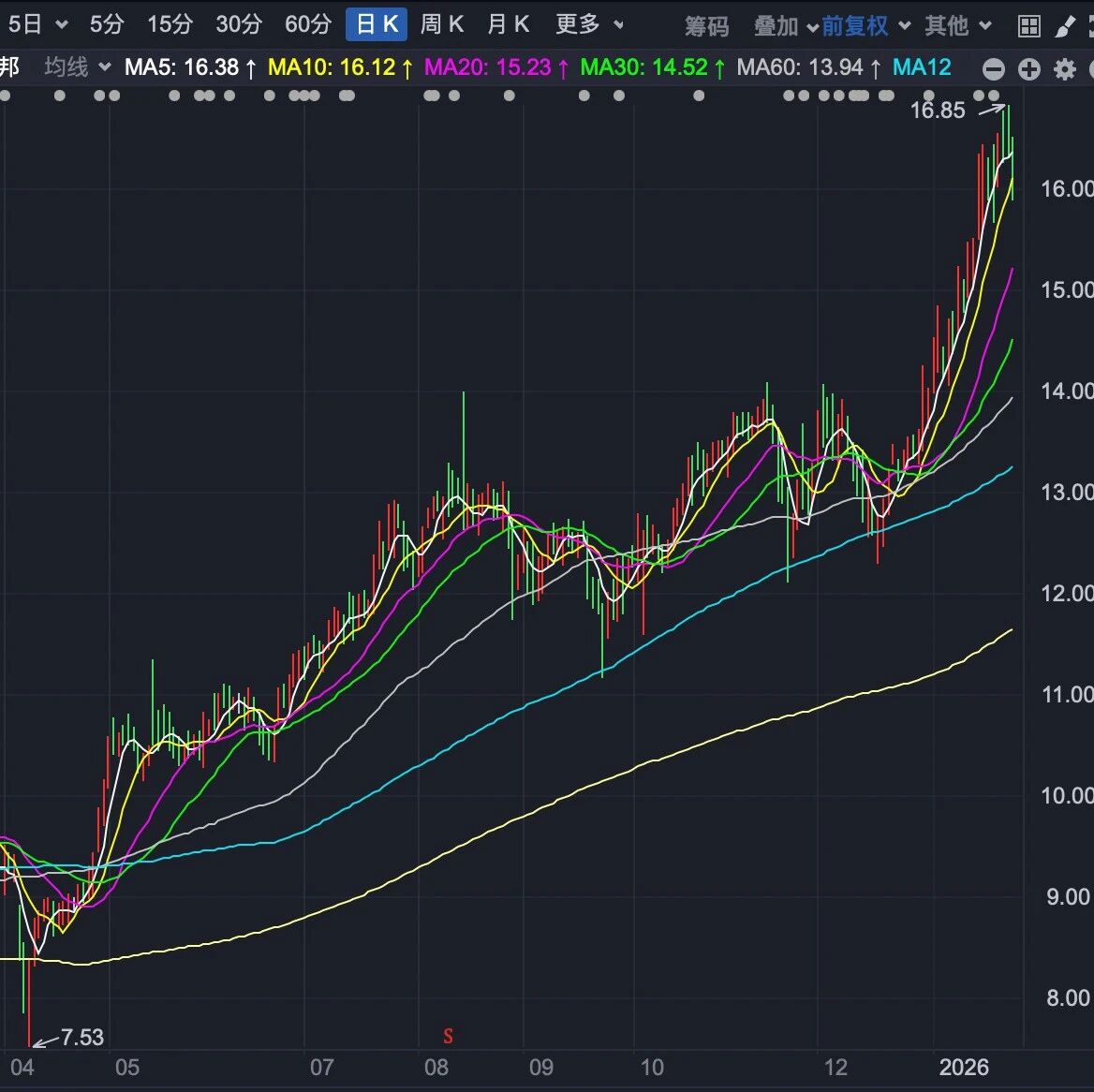Viewport: 1094px width, 1092px height.
Task: Click the red S signal marker
Action: [448, 1036]
